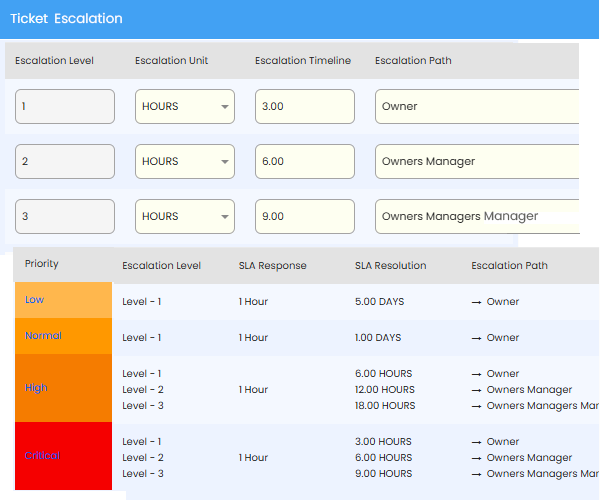Click the timeline field with 9.00
This screenshot has height=500, width=600.
[305, 217]
